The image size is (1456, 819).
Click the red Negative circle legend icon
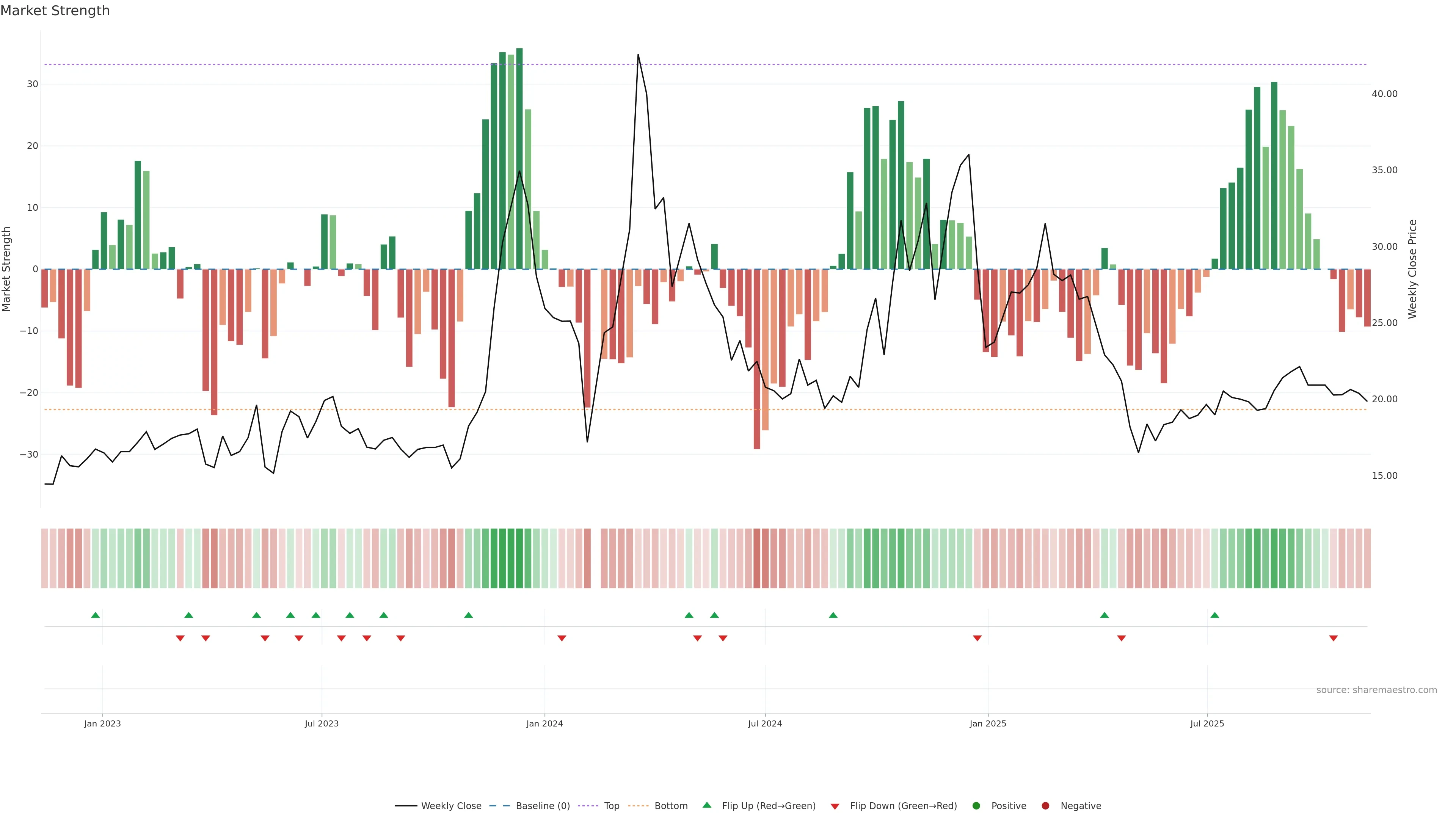tap(1045, 806)
